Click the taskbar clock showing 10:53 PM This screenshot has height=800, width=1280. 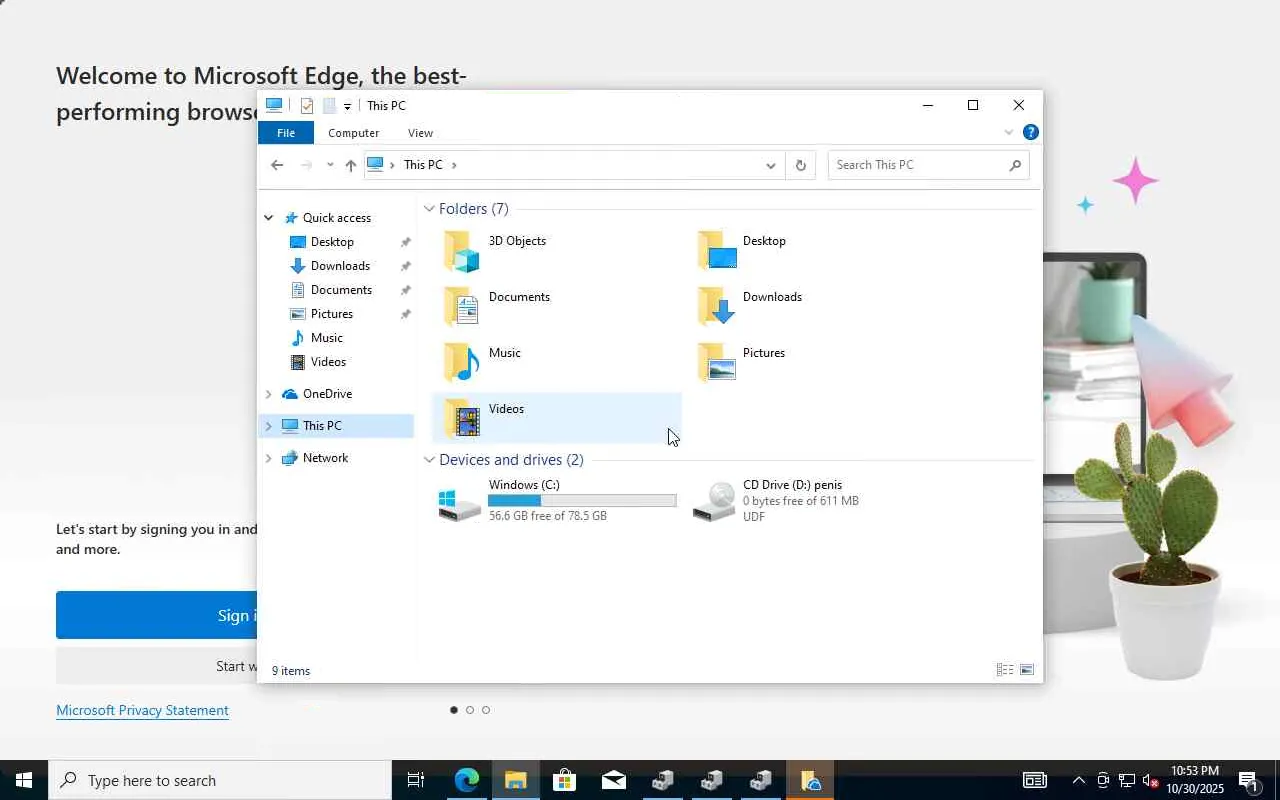(1195, 780)
